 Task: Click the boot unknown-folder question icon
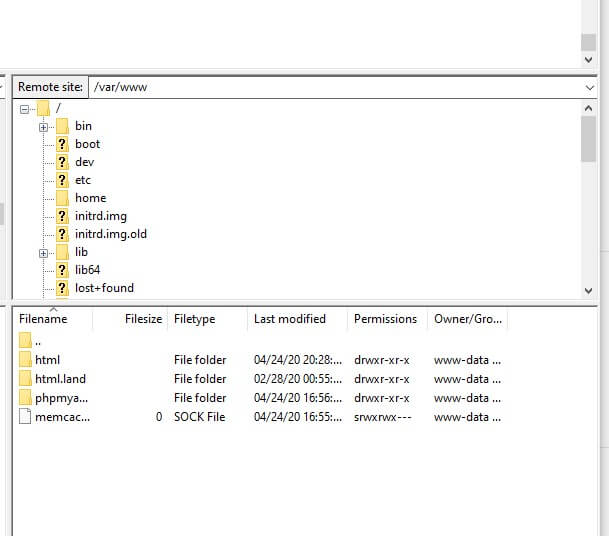coord(62,144)
